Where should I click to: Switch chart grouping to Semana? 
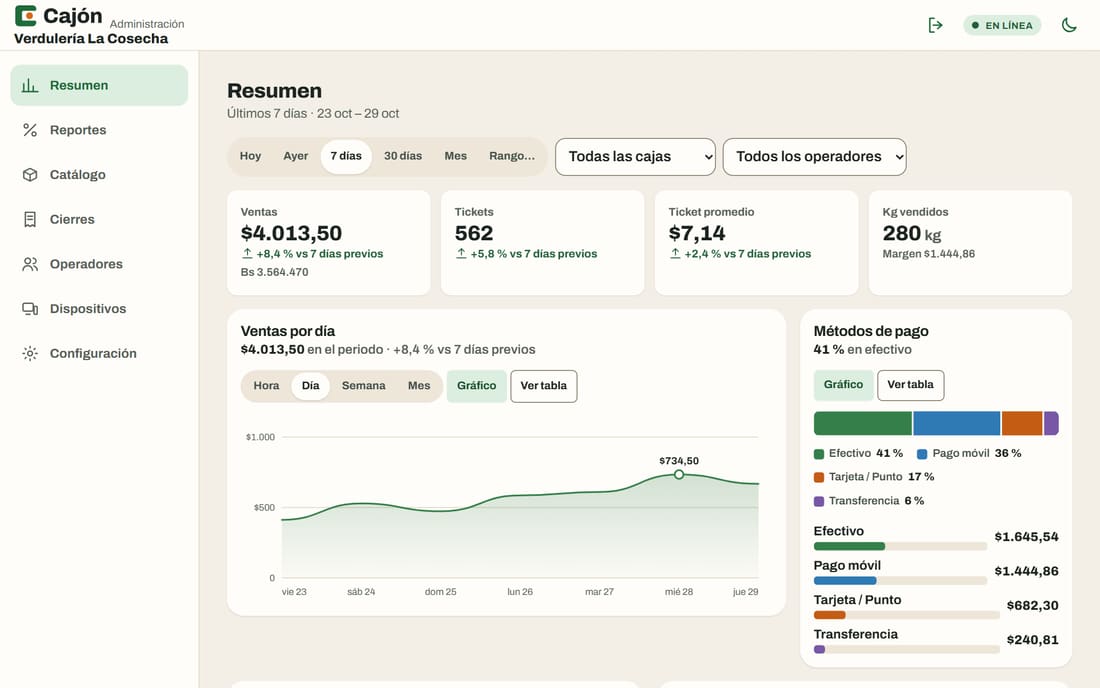click(x=363, y=386)
